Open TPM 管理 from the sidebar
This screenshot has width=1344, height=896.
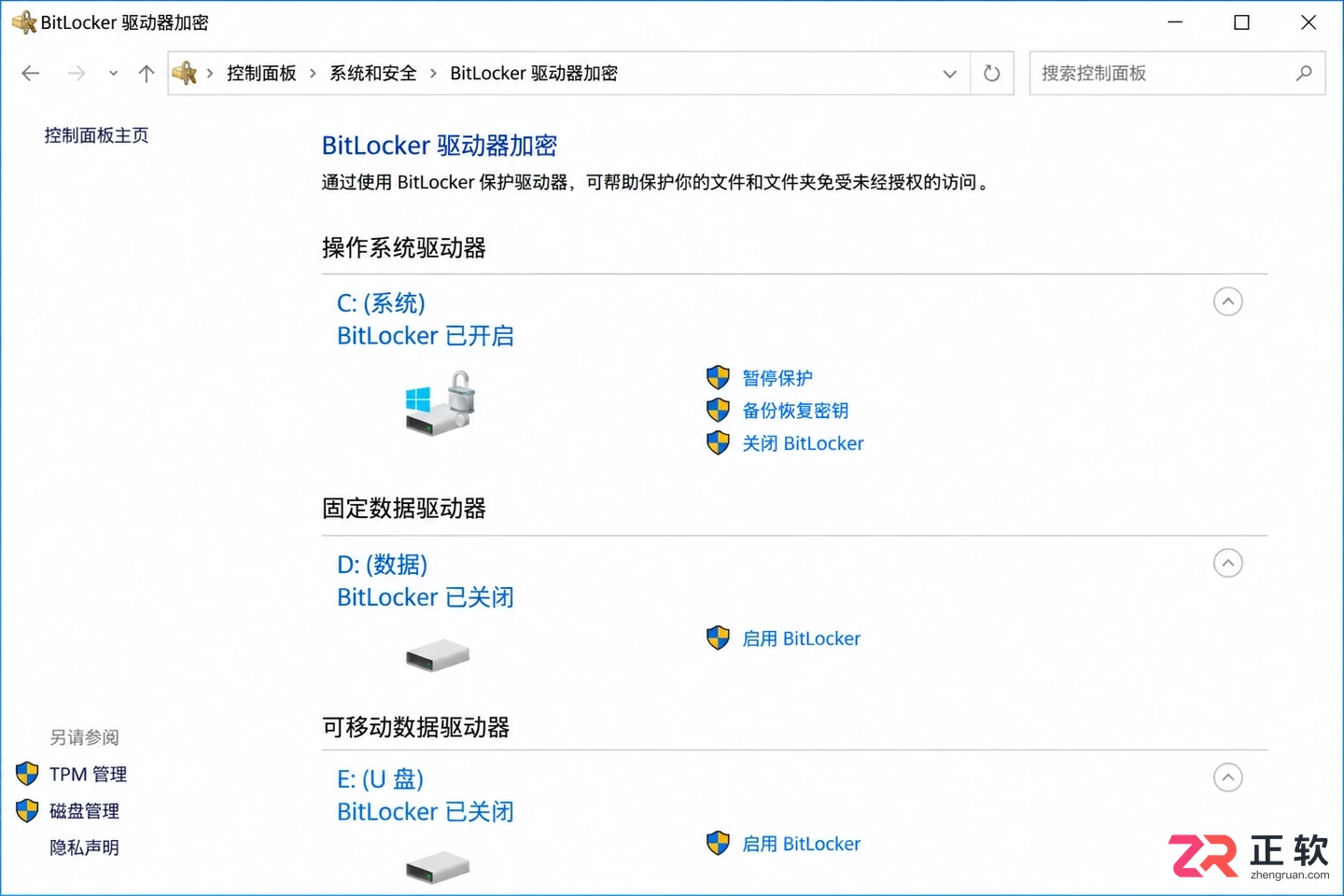coord(88,774)
